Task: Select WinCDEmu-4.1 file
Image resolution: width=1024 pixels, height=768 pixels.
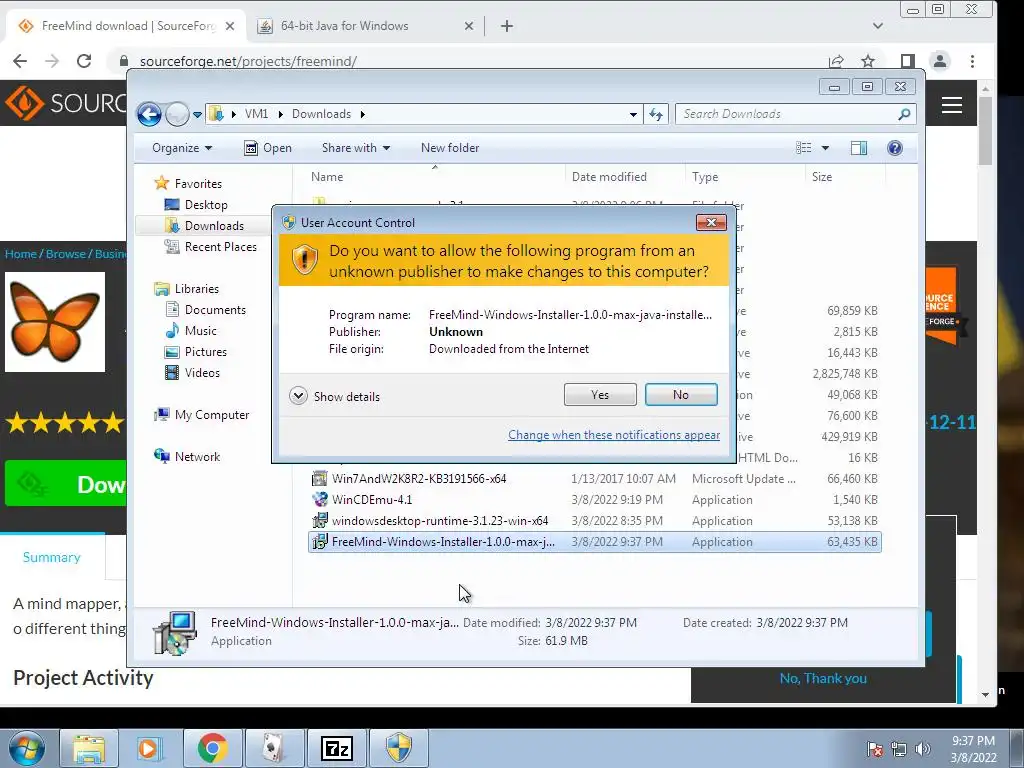Action: pos(594,500)
